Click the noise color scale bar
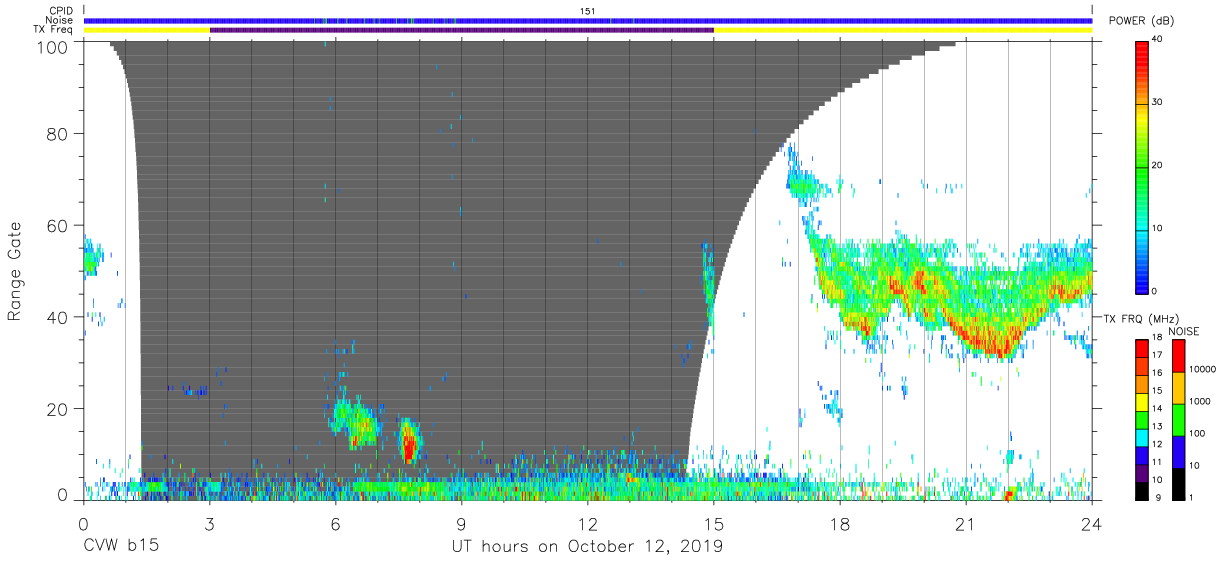The image size is (1228, 567). point(1179,419)
